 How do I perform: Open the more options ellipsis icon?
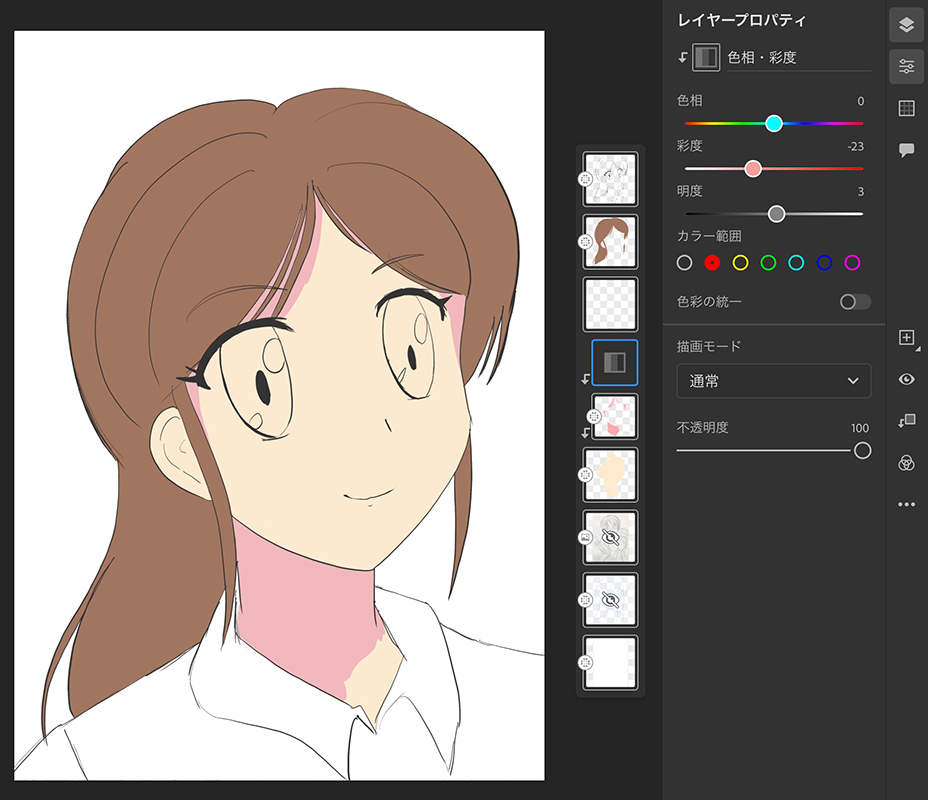[906, 504]
